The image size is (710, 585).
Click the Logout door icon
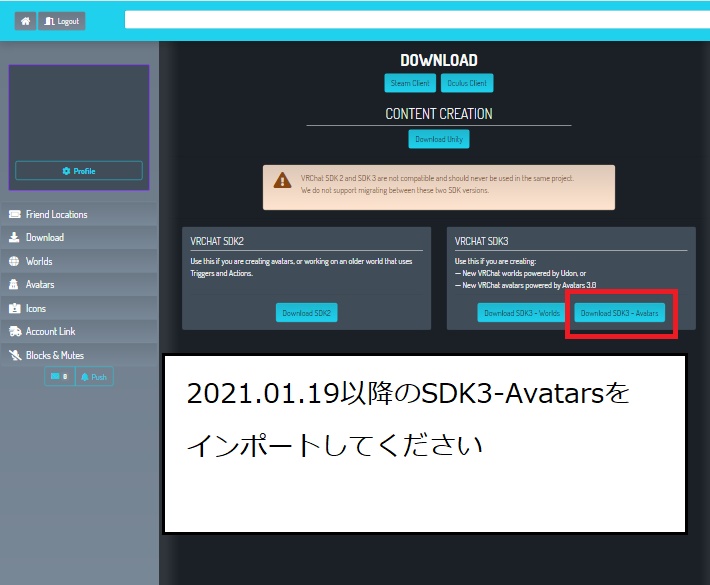49,21
